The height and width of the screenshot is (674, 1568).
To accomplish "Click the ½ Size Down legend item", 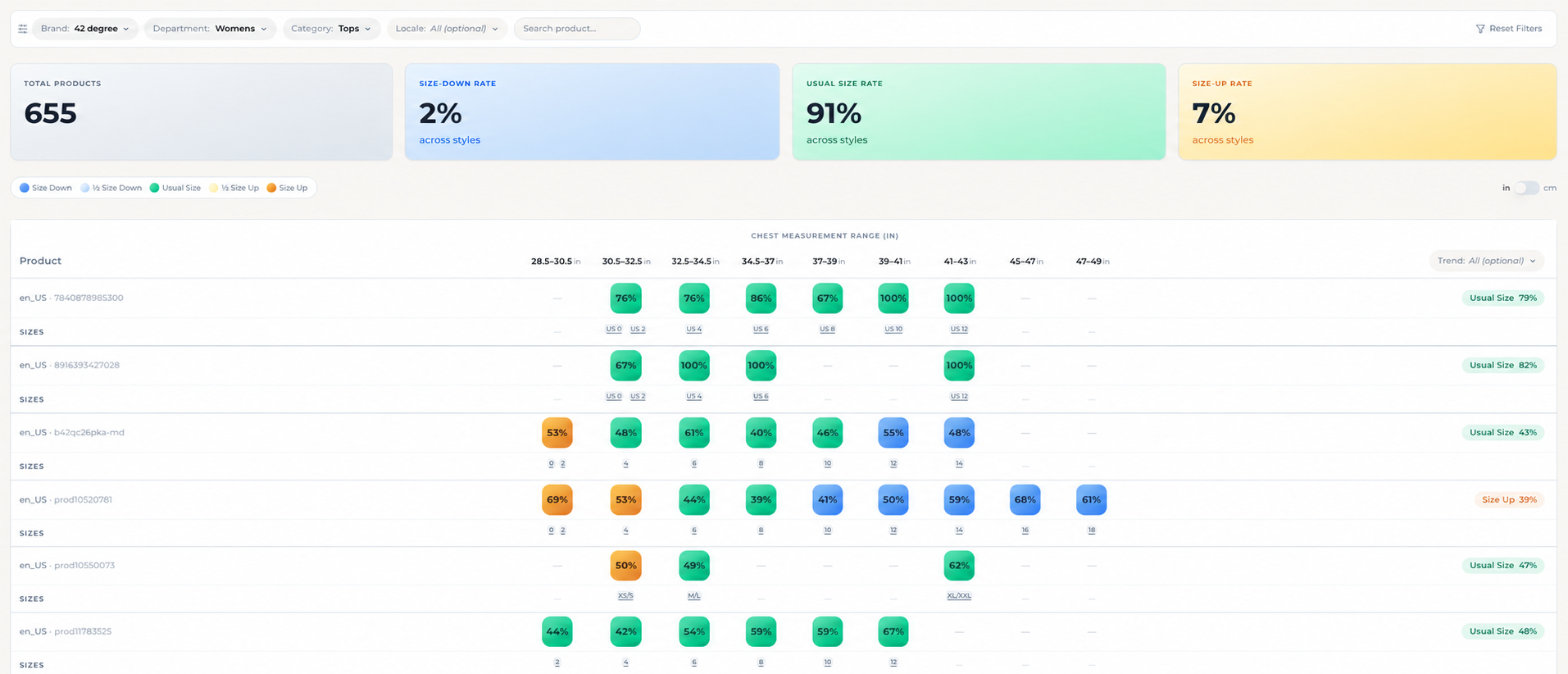I will coord(111,188).
